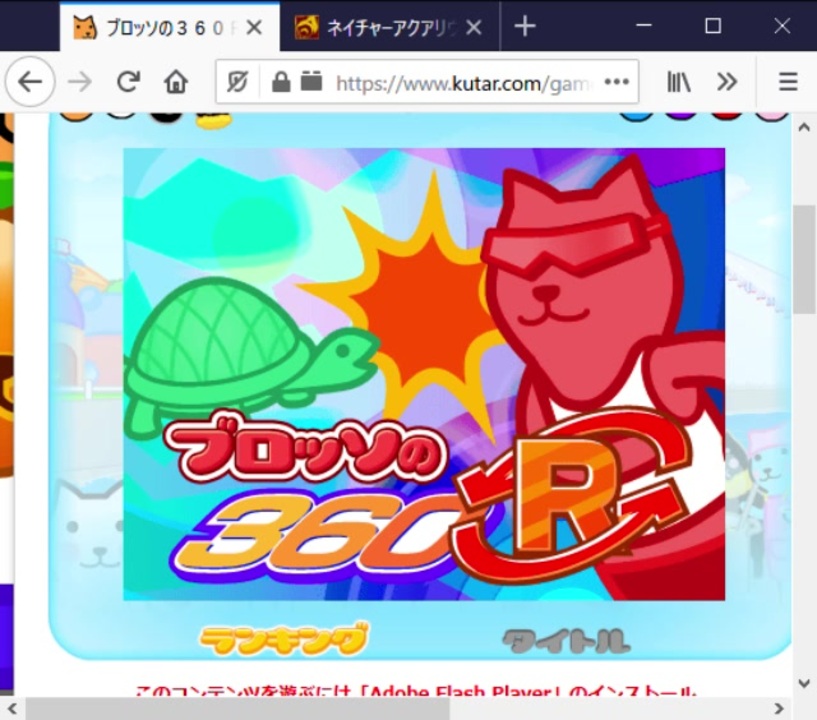Click the Adobe Flash Player install notice

(416, 690)
